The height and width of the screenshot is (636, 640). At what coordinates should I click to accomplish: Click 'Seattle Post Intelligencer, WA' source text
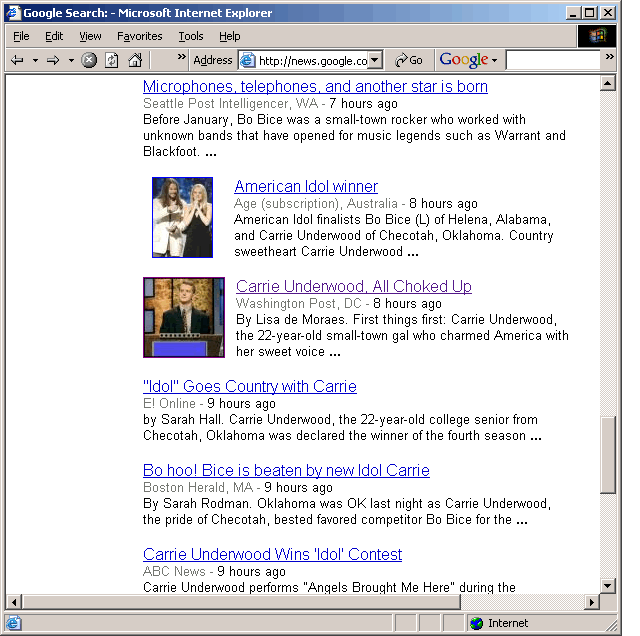pos(231,104)
